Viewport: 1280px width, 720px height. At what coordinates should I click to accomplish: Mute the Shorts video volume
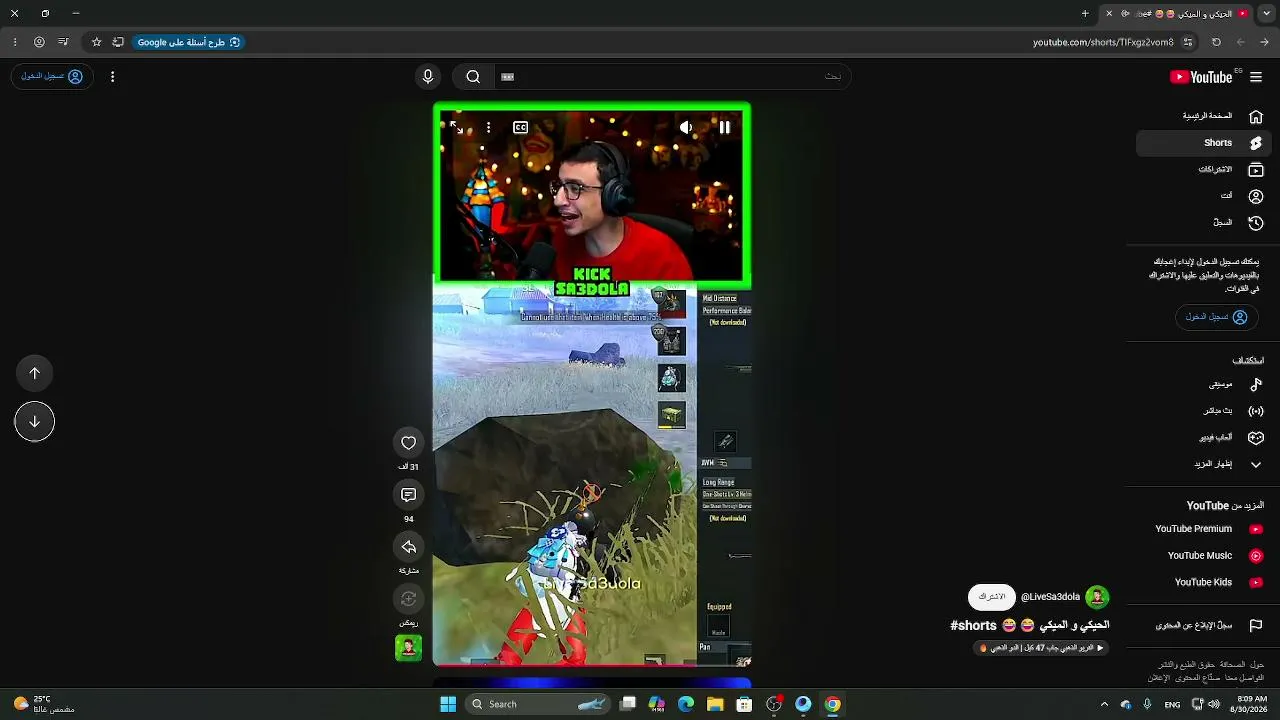point(686,127)
